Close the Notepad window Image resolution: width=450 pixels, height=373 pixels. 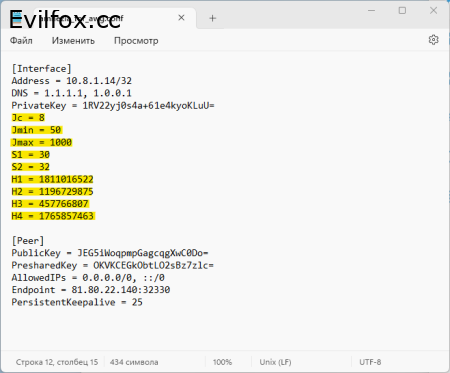pyautogui.click(x=433, y=11)
